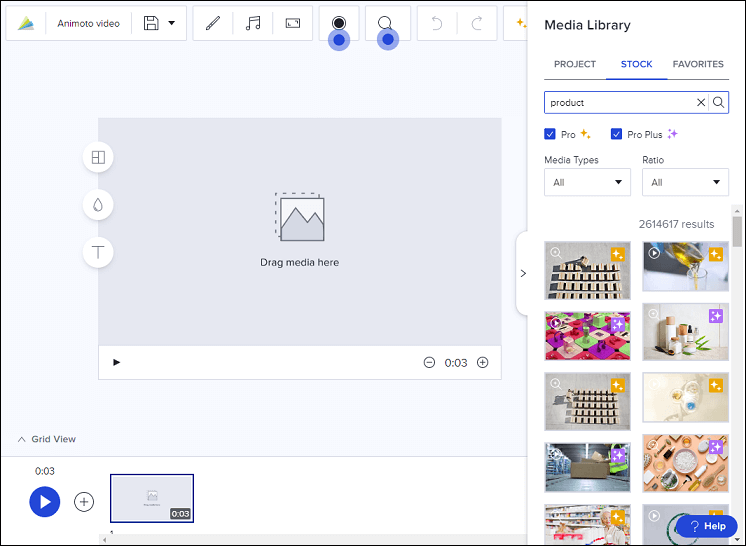Click the scrollbar up arrow in results
746x546 pixels.
[x=737, y=210]
